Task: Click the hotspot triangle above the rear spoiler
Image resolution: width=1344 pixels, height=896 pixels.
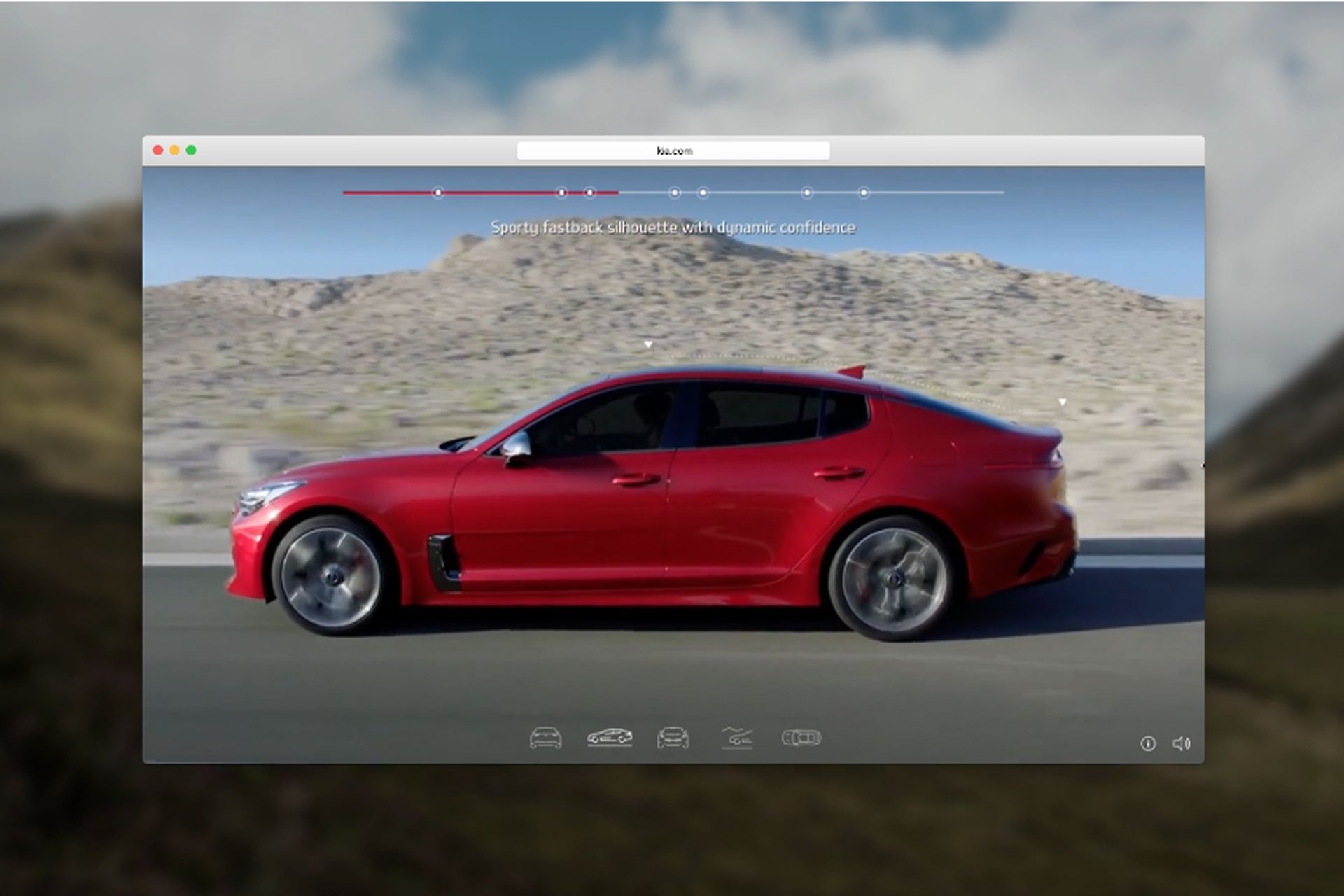Action: pos(1063,402)
